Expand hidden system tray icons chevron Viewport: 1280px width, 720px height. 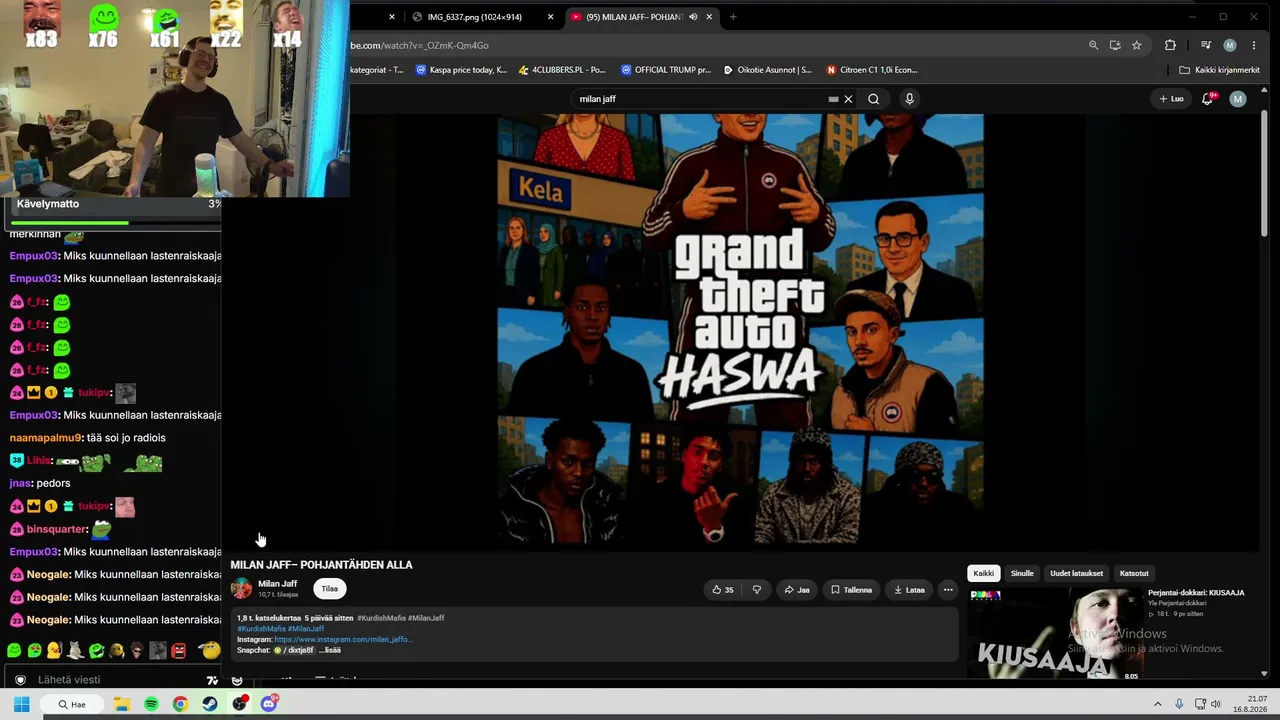tap(1158, 704)
